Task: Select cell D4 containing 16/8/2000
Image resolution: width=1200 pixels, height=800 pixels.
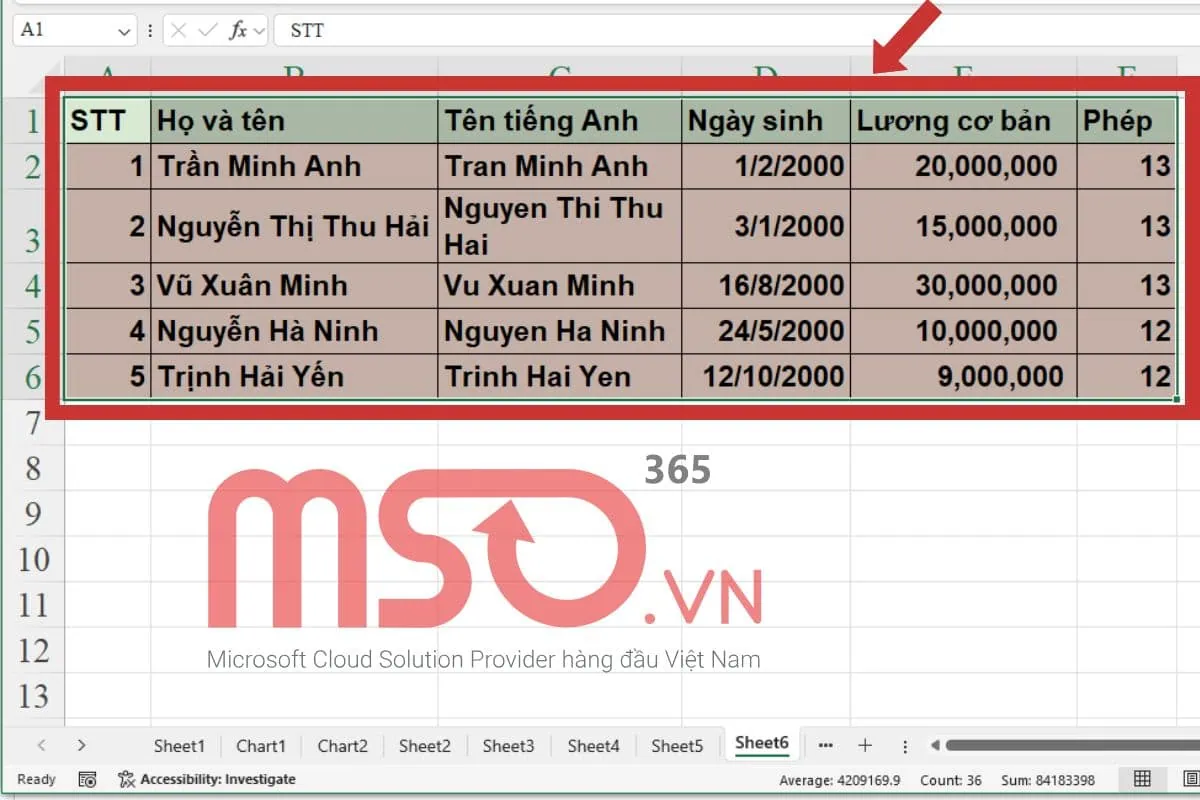Action: click(765, 286)
